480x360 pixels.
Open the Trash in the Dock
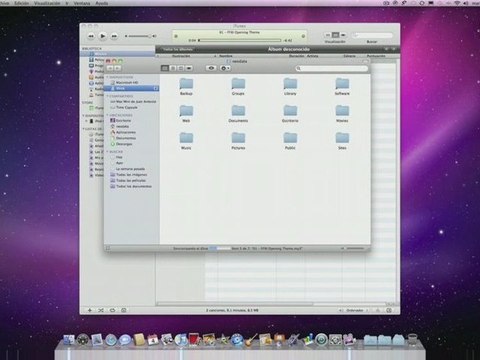coord(413,340)
